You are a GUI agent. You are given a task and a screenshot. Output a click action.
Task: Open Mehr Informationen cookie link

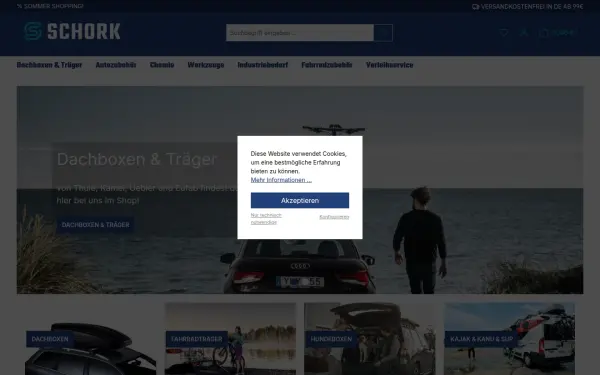pos(281,180)
